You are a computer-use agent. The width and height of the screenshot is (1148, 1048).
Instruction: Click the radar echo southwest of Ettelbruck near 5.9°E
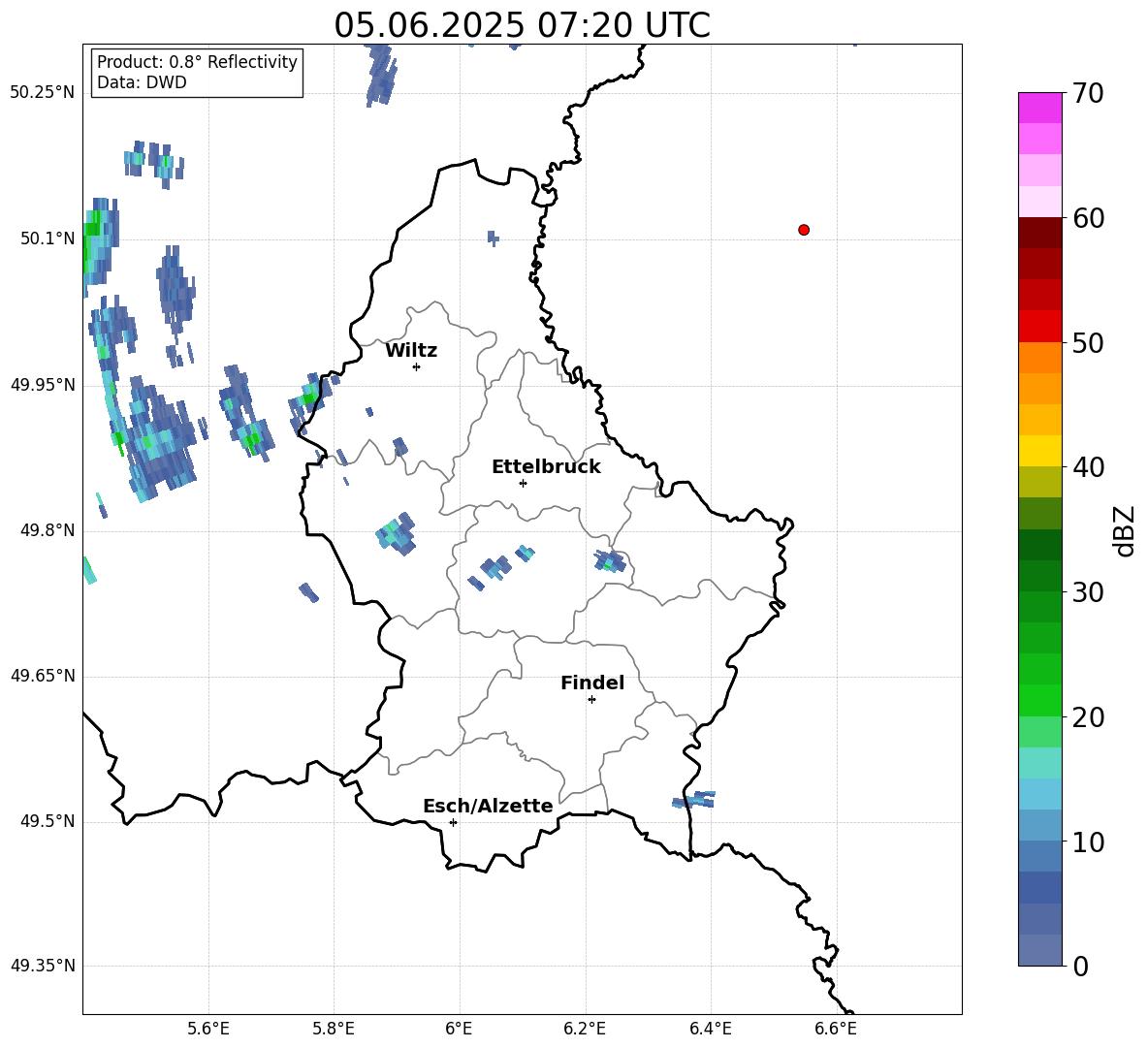(397, 533)
